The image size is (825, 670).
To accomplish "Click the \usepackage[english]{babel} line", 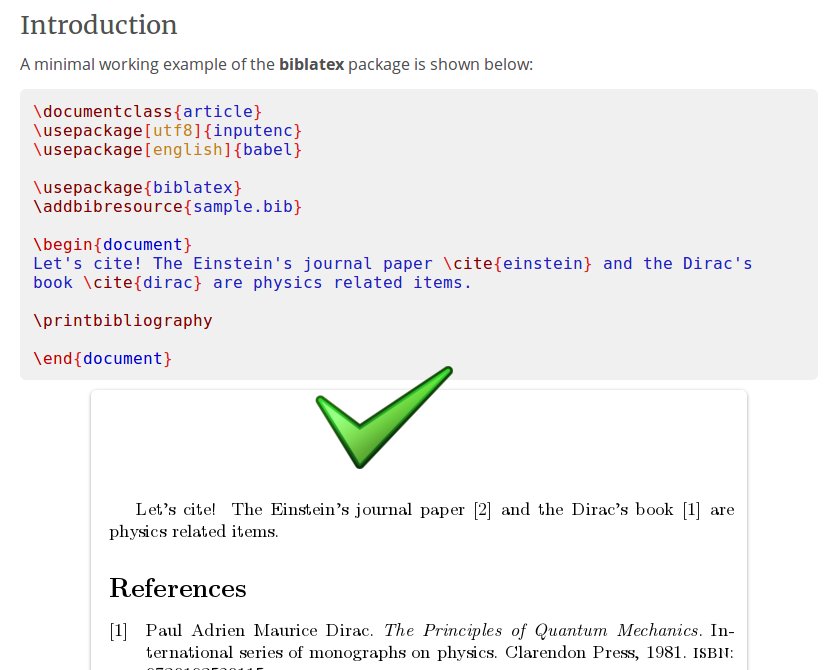I will click(167, 149).
